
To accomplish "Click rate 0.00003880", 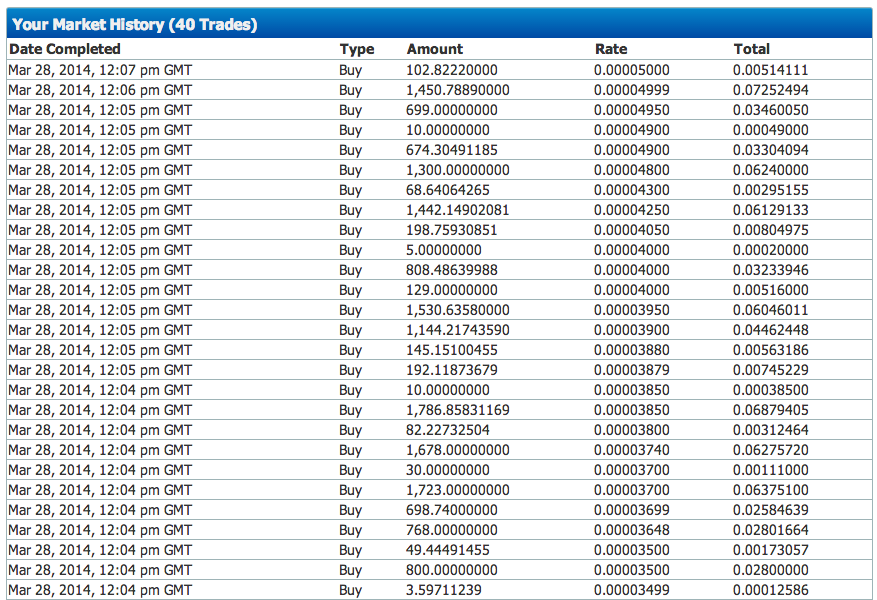I will click(632, 351).
